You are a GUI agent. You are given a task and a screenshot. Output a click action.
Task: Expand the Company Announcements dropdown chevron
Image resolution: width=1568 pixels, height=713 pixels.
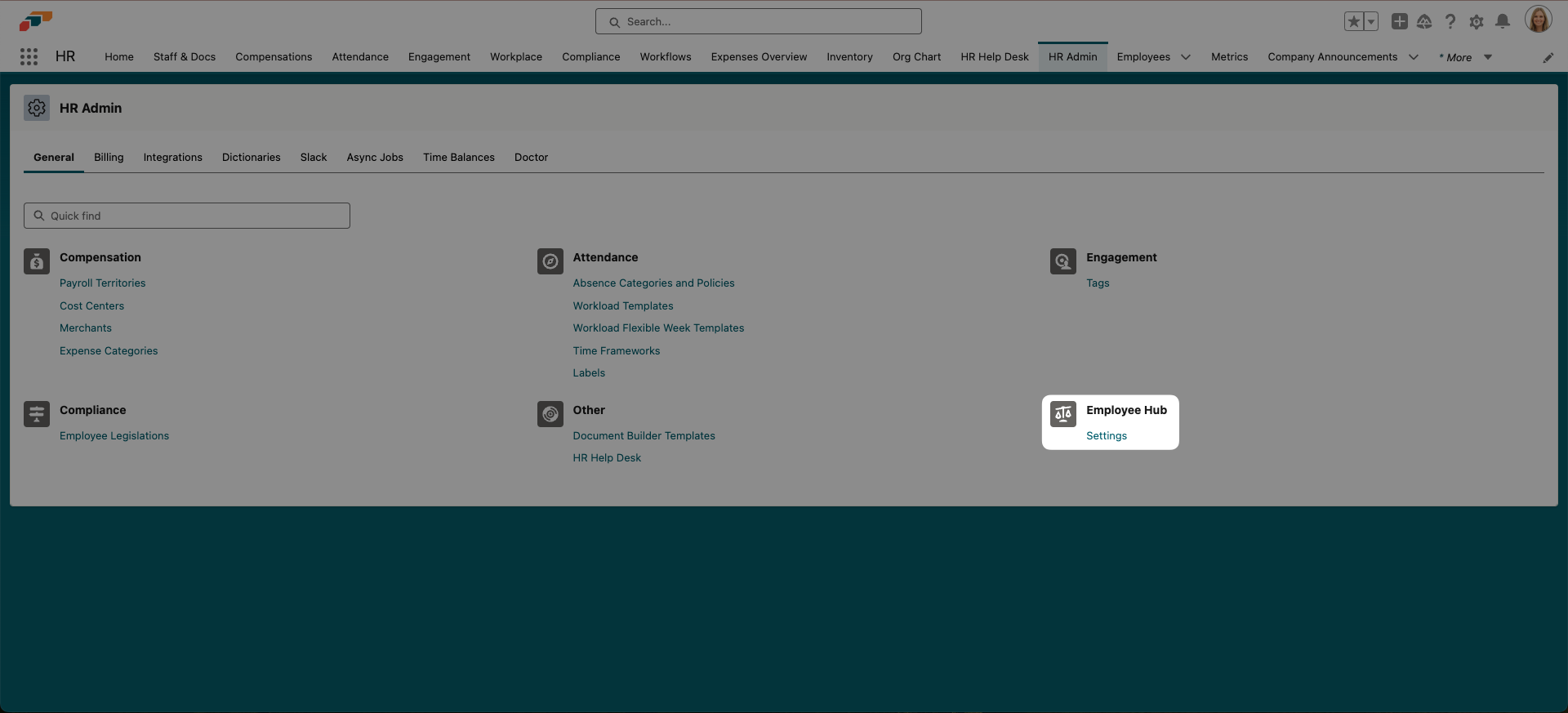pyautogui.click(x=1414, y=57)
